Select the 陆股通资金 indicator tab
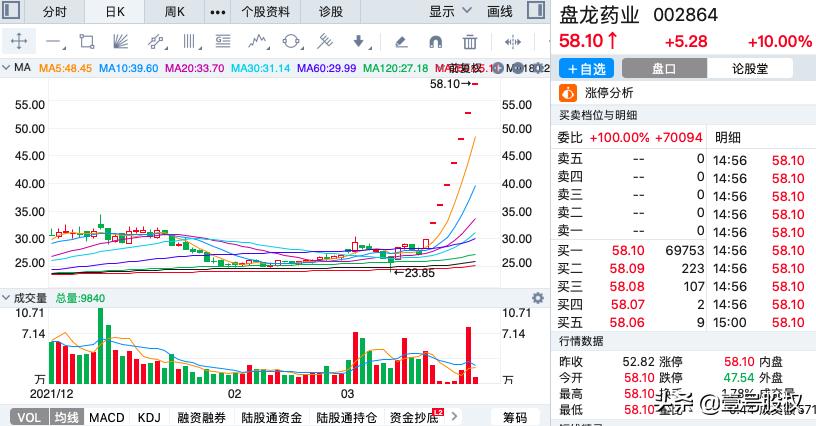 (x=272, y=417)
